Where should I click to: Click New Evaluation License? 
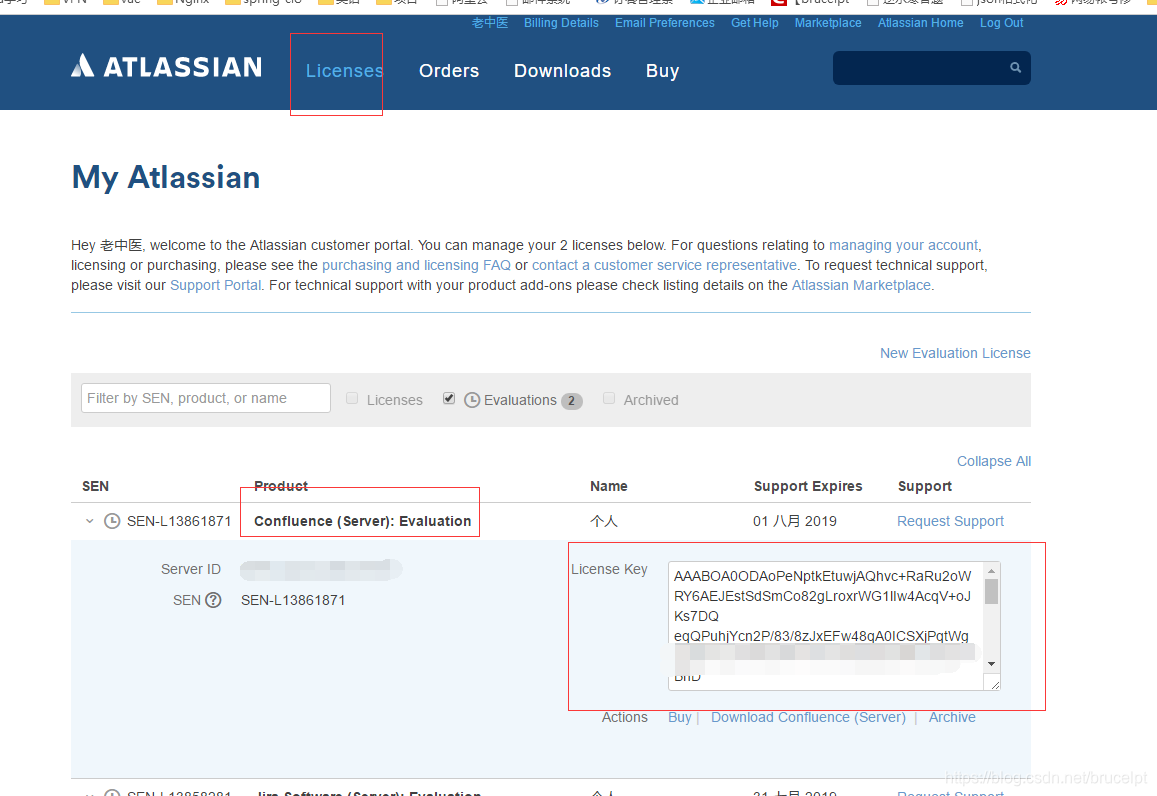click(x=955, y=353)
